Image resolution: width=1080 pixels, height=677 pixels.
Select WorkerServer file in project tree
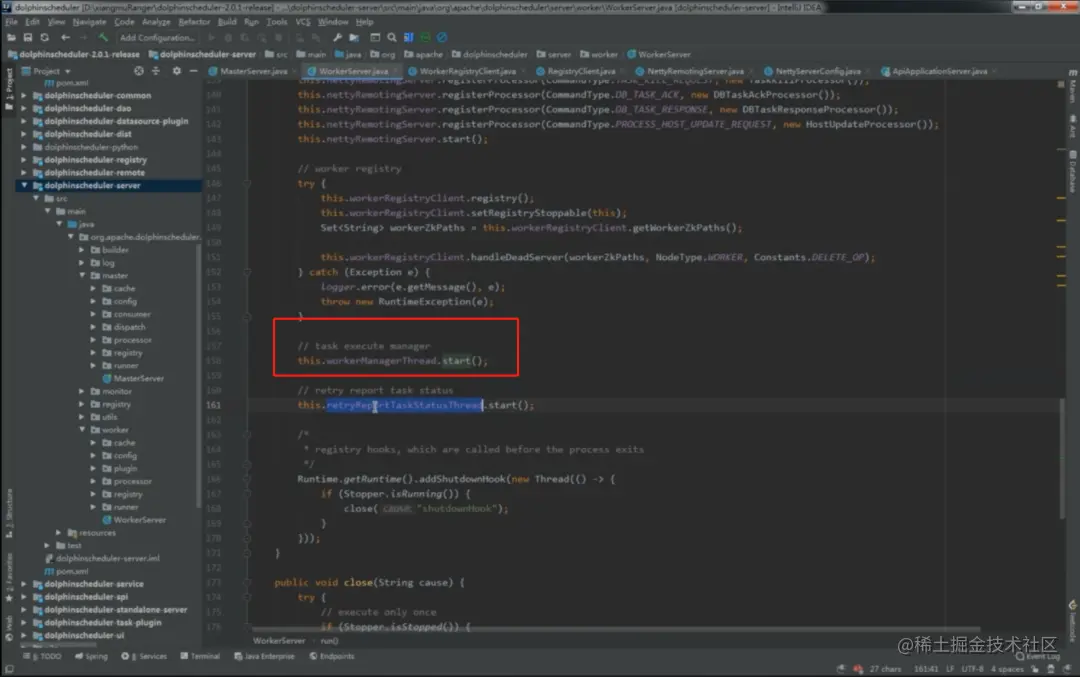[x=134, y=520]
